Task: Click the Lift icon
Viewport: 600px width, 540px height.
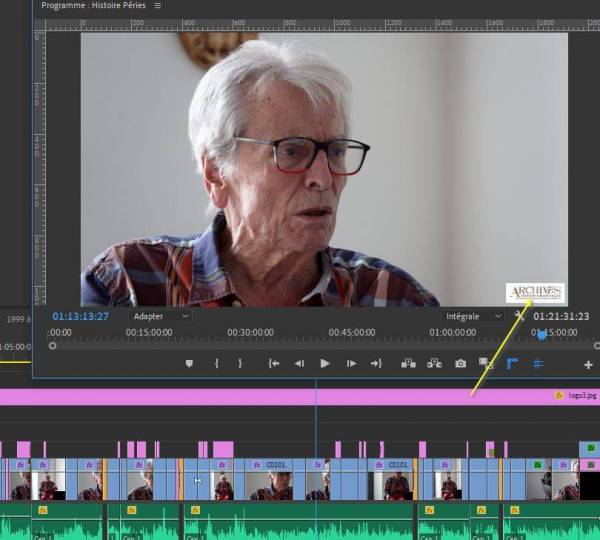Action: click(x=408, y=364)
